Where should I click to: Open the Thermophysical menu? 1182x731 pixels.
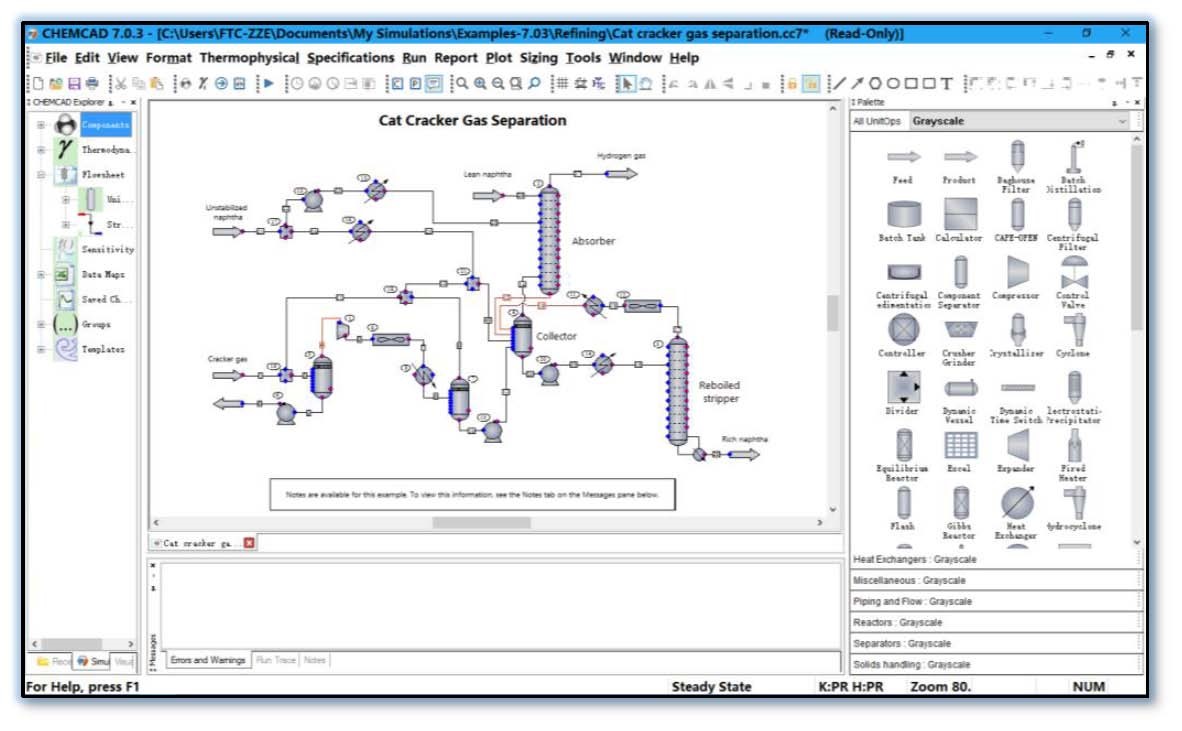tap(250, 58)
